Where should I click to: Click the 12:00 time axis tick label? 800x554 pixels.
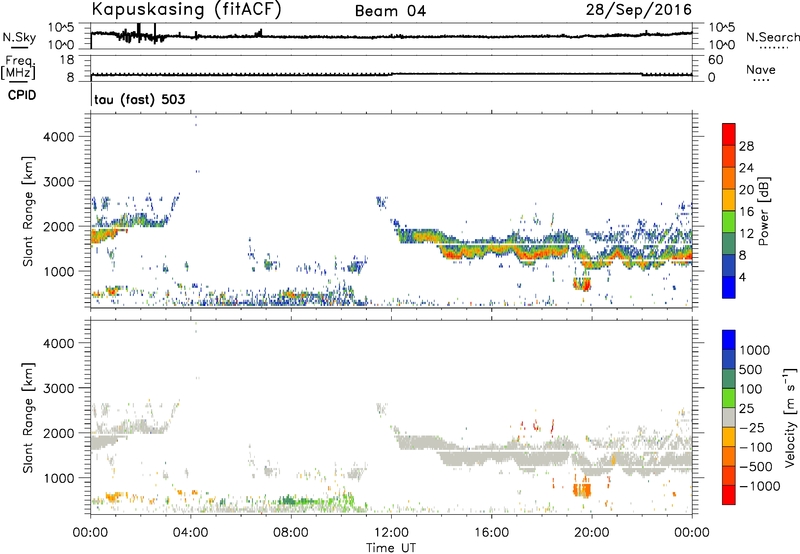(391, 533)
